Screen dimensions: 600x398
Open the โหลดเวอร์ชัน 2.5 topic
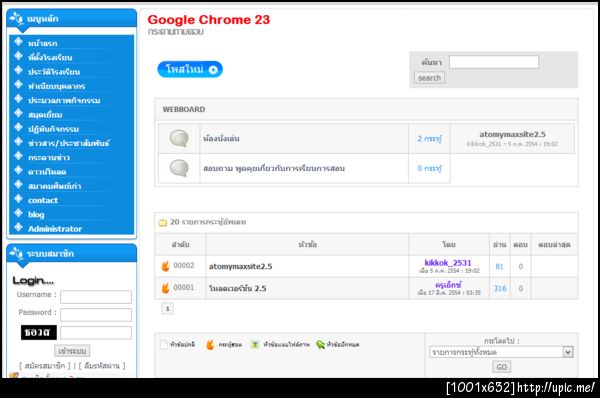coord(237,288)
